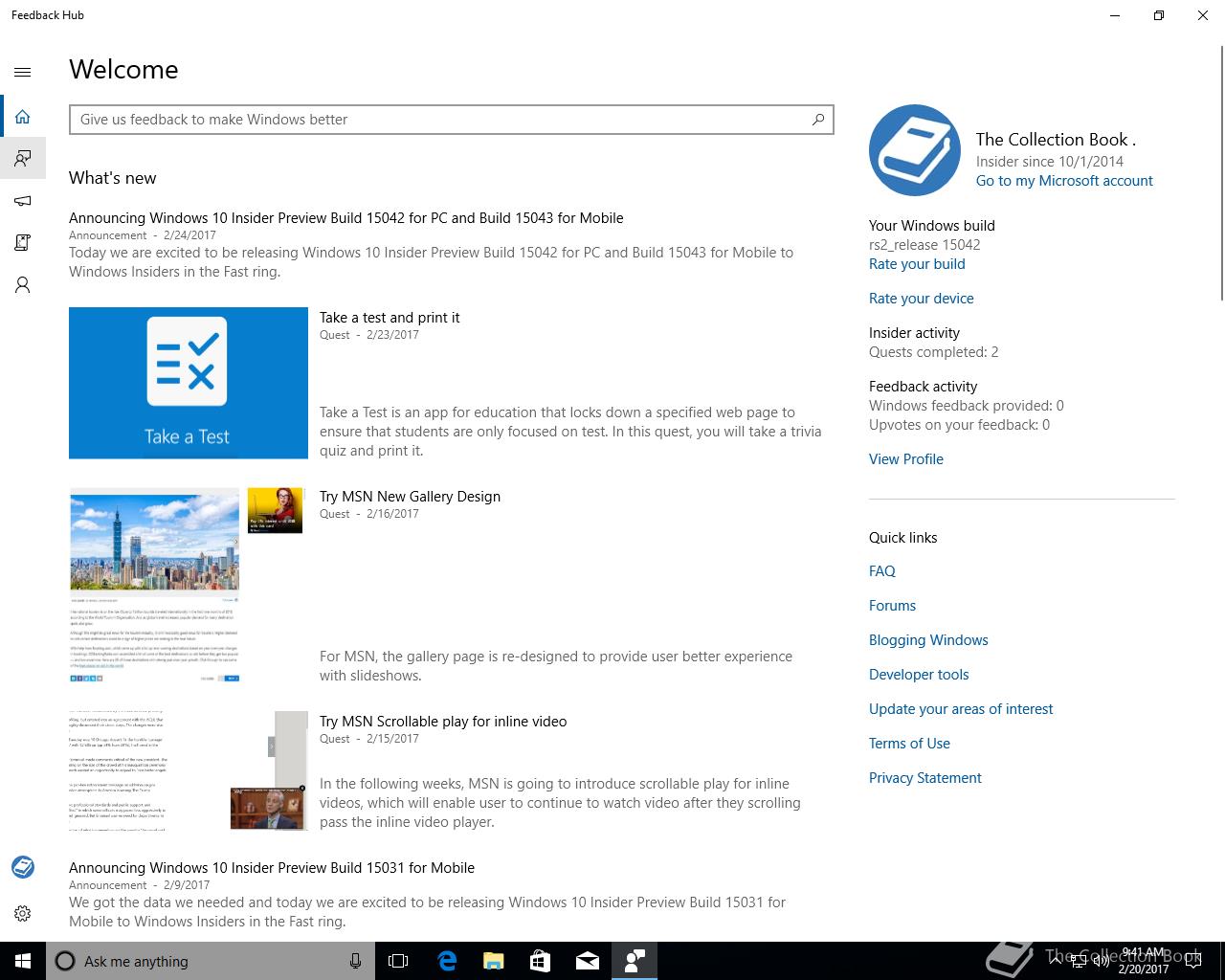This screenshot has height=980, width=1225.
Task: Click the Cortana microphone icon
Action: pyautogui.click(x=355, y=961)
